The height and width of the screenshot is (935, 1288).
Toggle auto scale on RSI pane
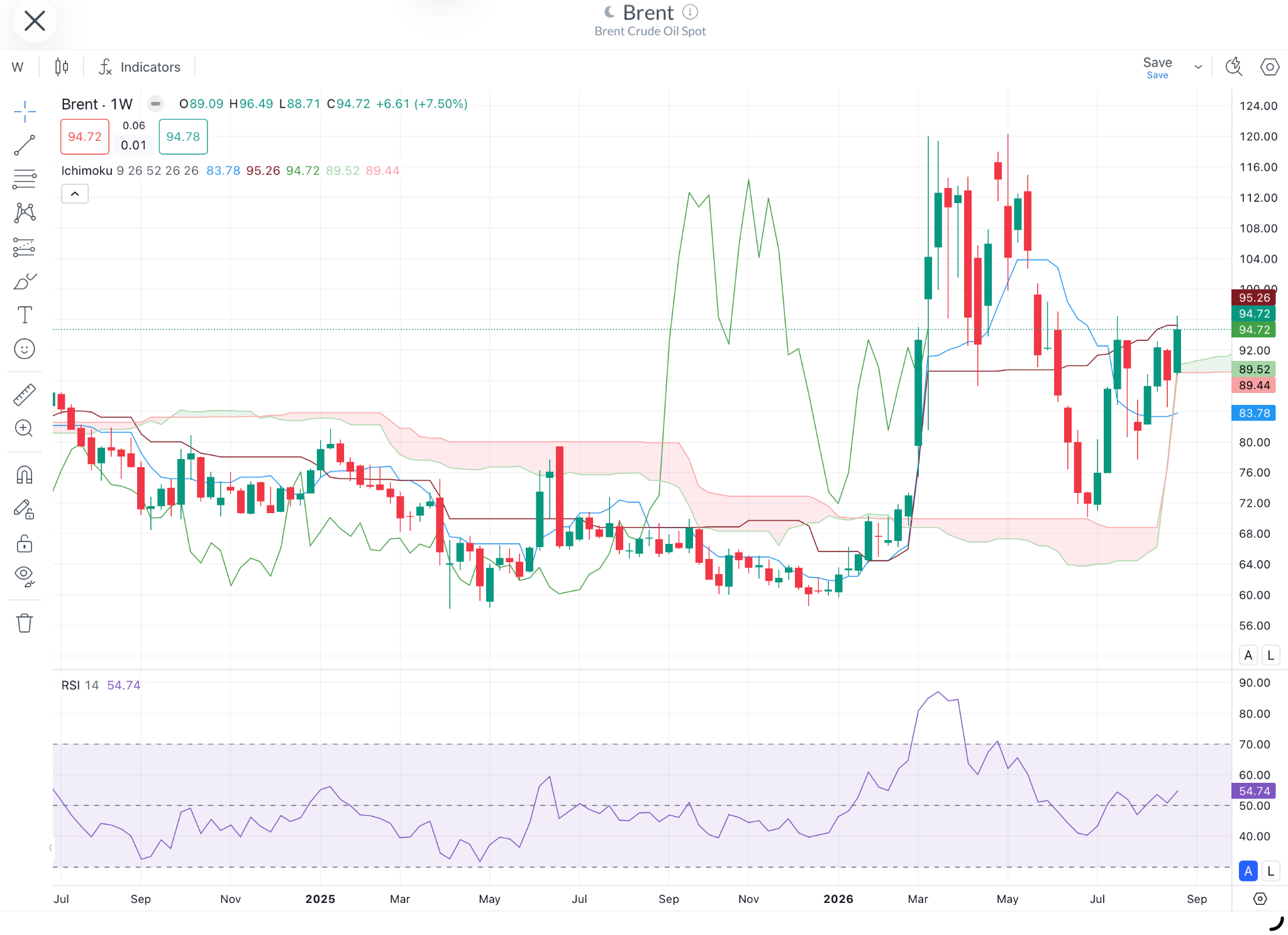(x=1248, y=871)
